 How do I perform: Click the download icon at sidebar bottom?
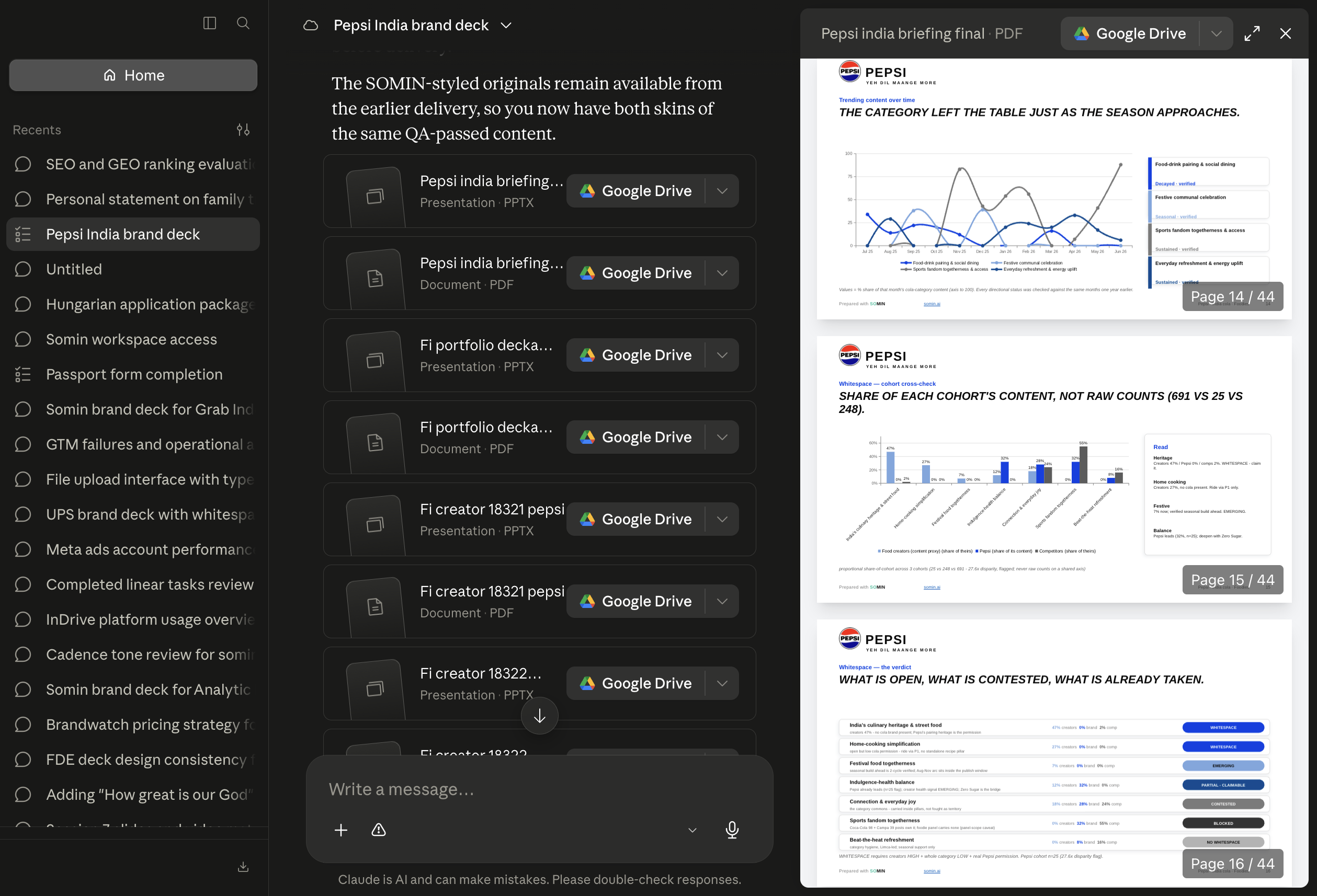pos(243,867)
